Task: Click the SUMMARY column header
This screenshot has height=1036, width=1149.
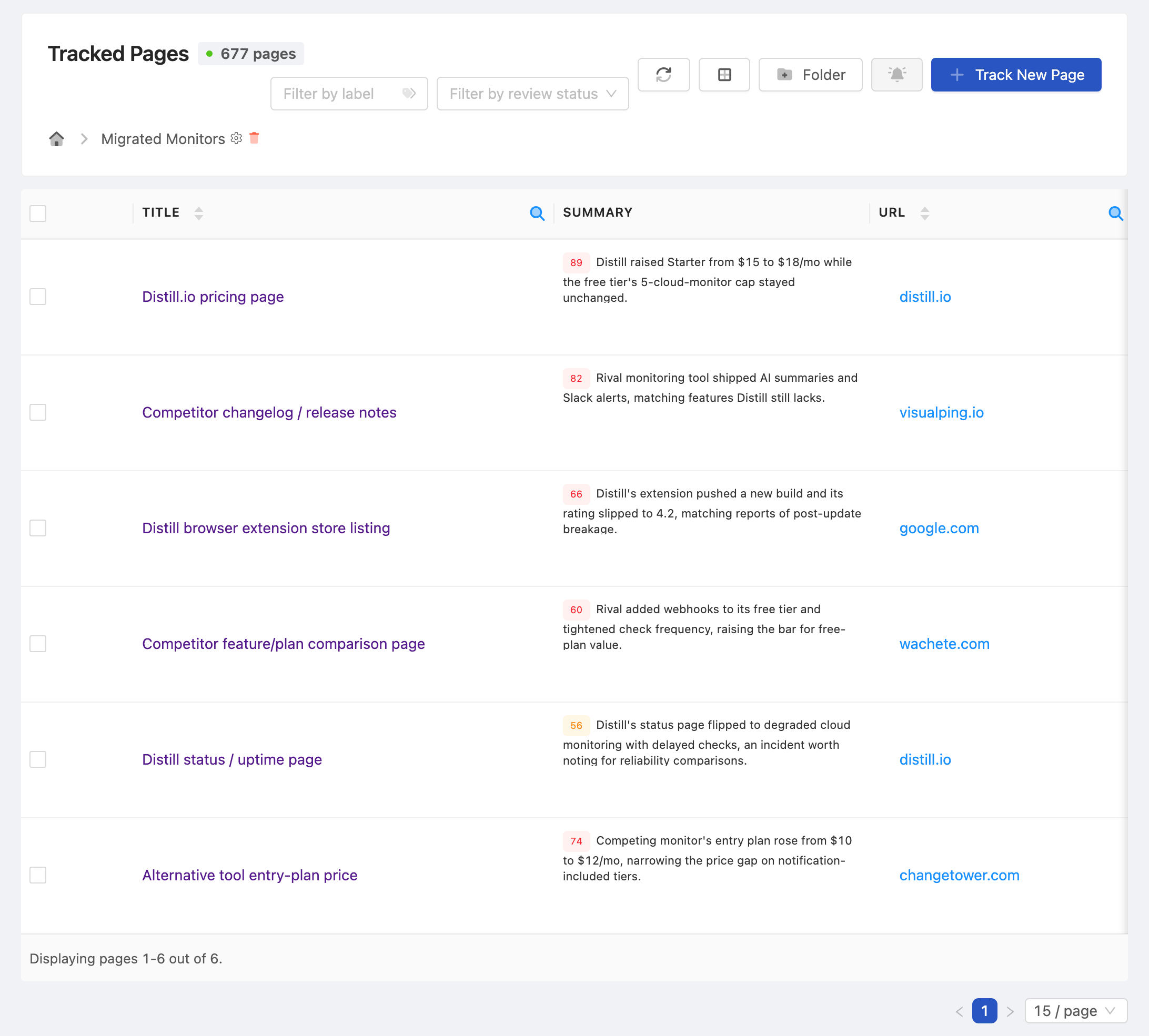Action: [x=597, y=212]
